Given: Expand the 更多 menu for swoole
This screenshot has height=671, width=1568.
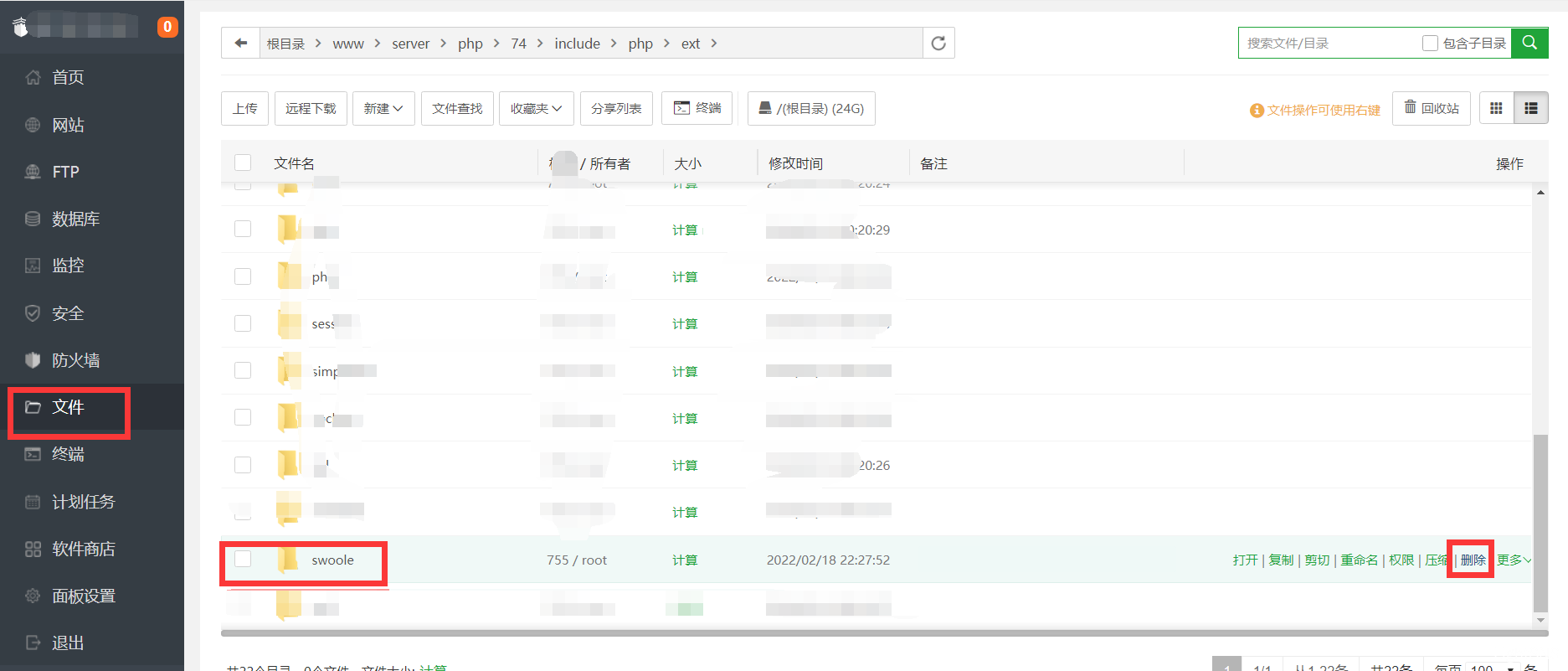Looking at the screenshot, I should tap(1514, 560).
